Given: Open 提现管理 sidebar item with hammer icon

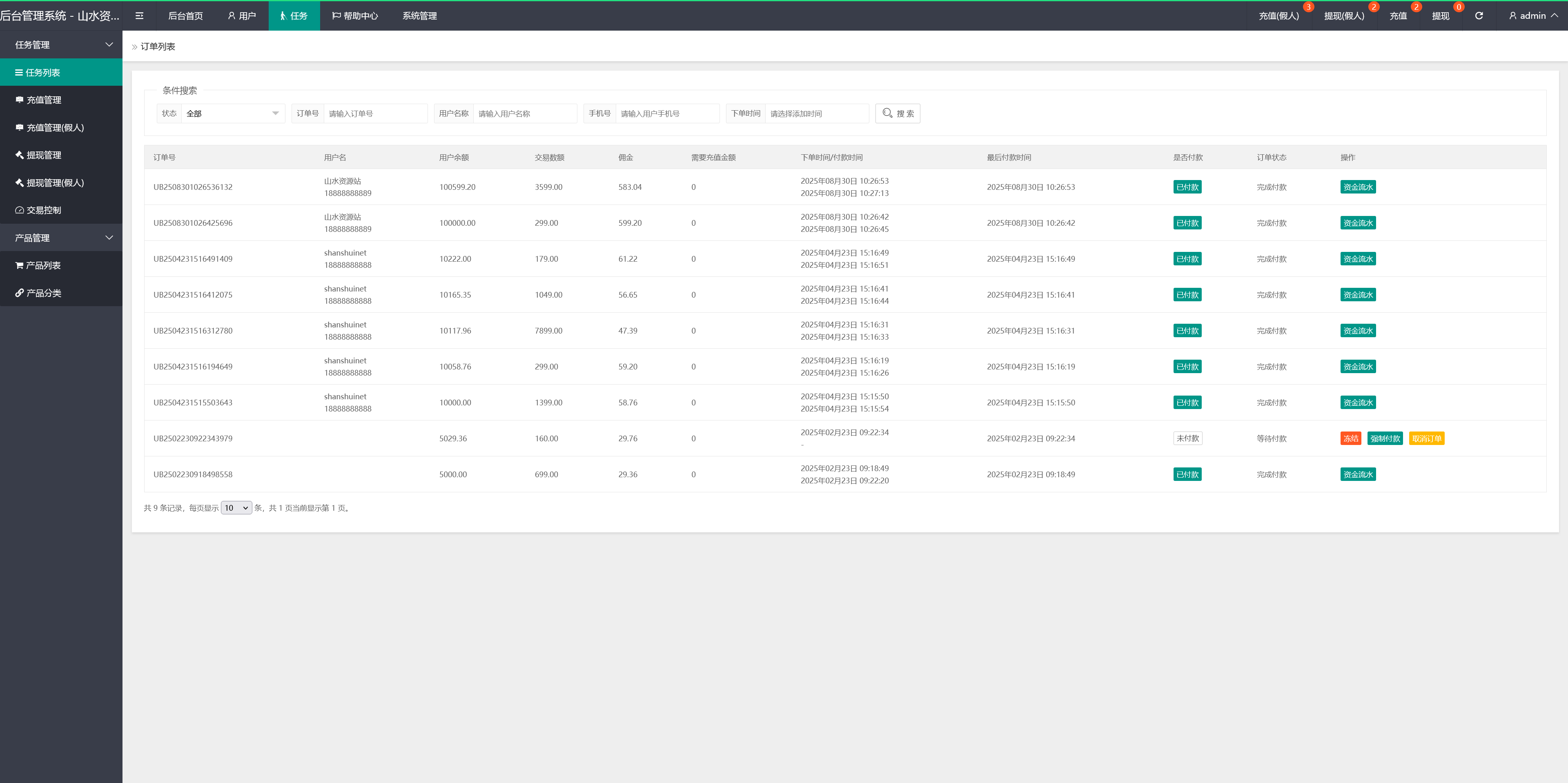Looking at the screenshot, I should point(43,155).
